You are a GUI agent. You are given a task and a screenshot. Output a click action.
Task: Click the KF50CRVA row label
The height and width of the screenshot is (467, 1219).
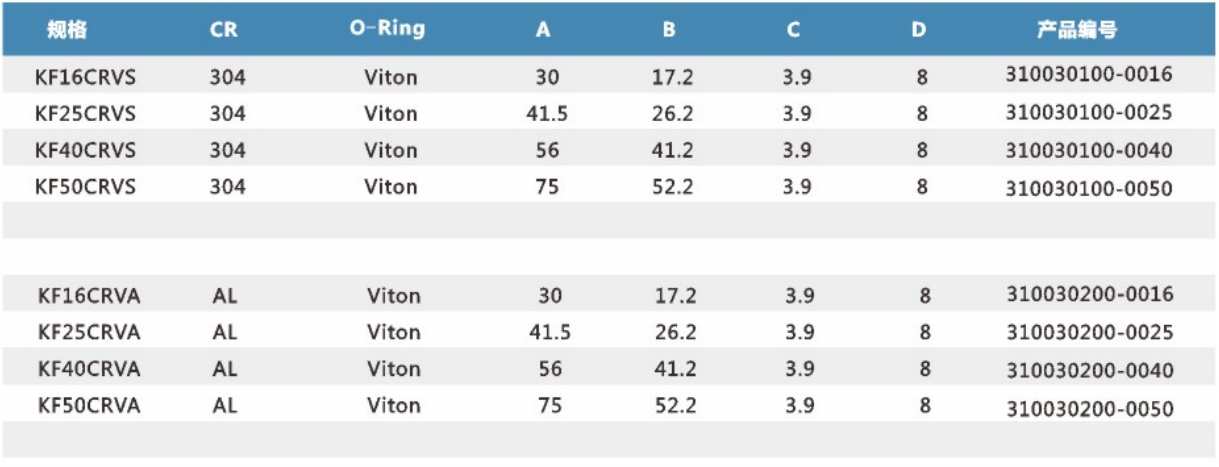pyautogui.click(x=89, y=405)
